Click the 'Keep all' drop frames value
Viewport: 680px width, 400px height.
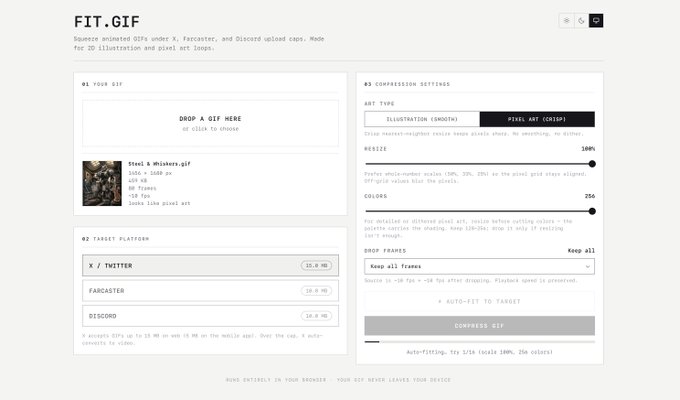click(x=581, y=251)
